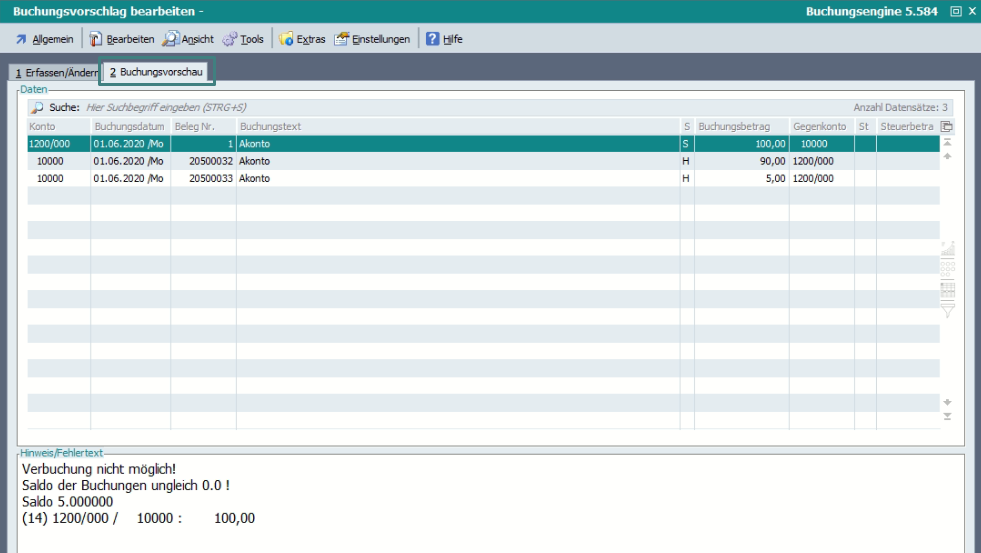Click the Einstellungen icon in toolbar
Screen dimensions: 981x553
pos(342,39)
